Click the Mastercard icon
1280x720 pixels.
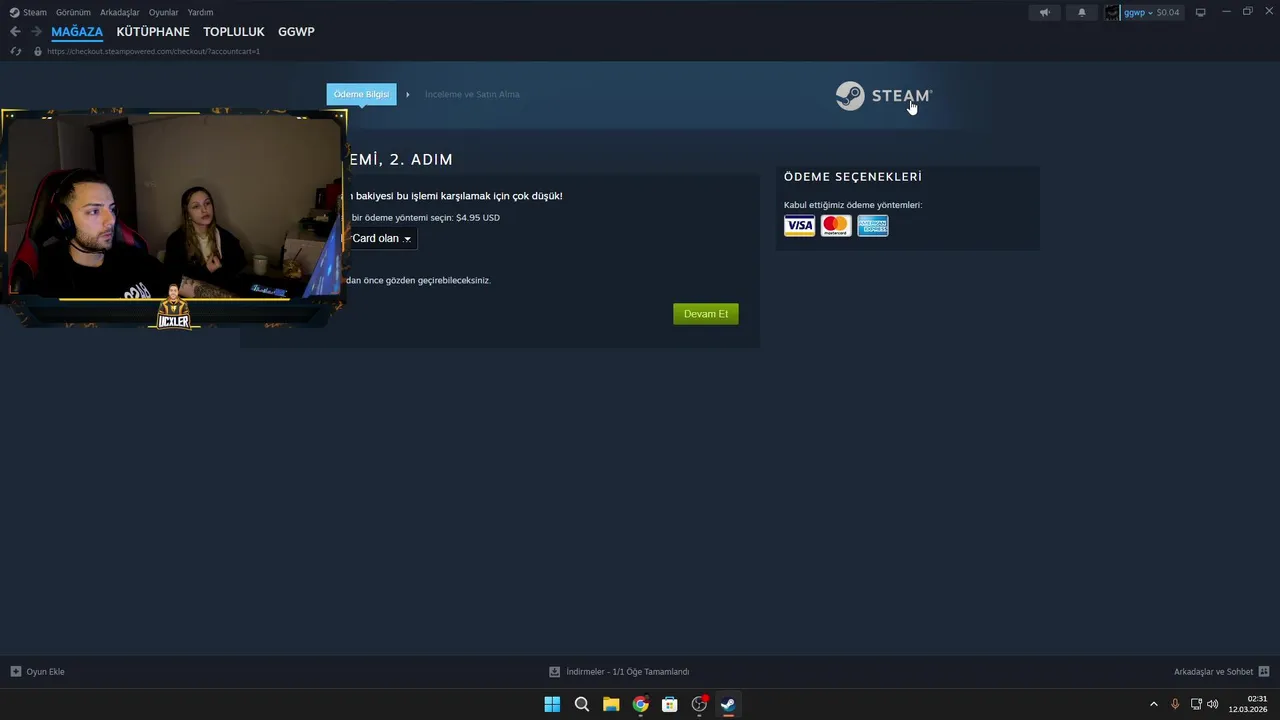(x=836, y=226)
